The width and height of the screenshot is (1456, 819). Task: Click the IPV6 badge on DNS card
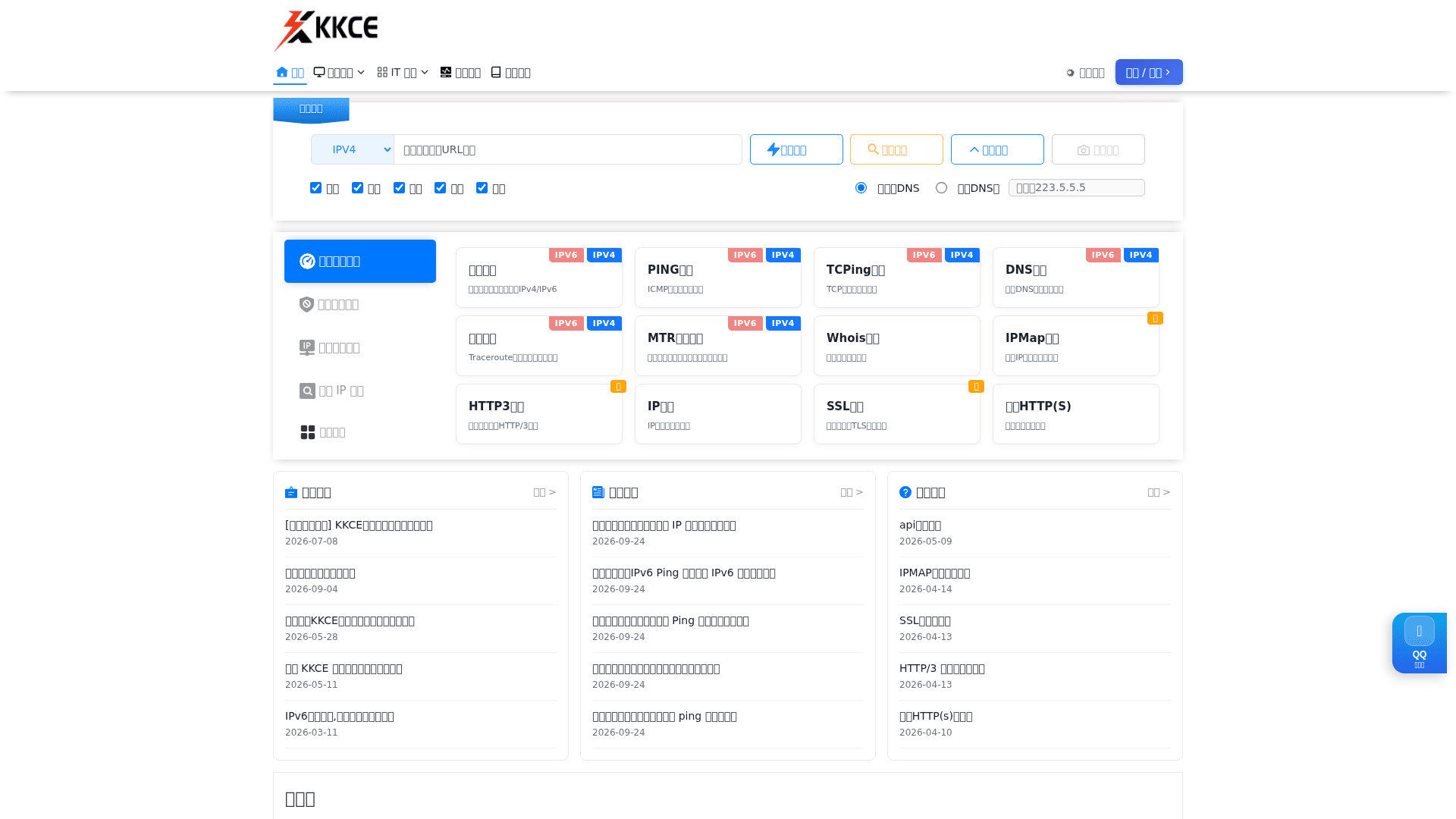click(1103, 255)
